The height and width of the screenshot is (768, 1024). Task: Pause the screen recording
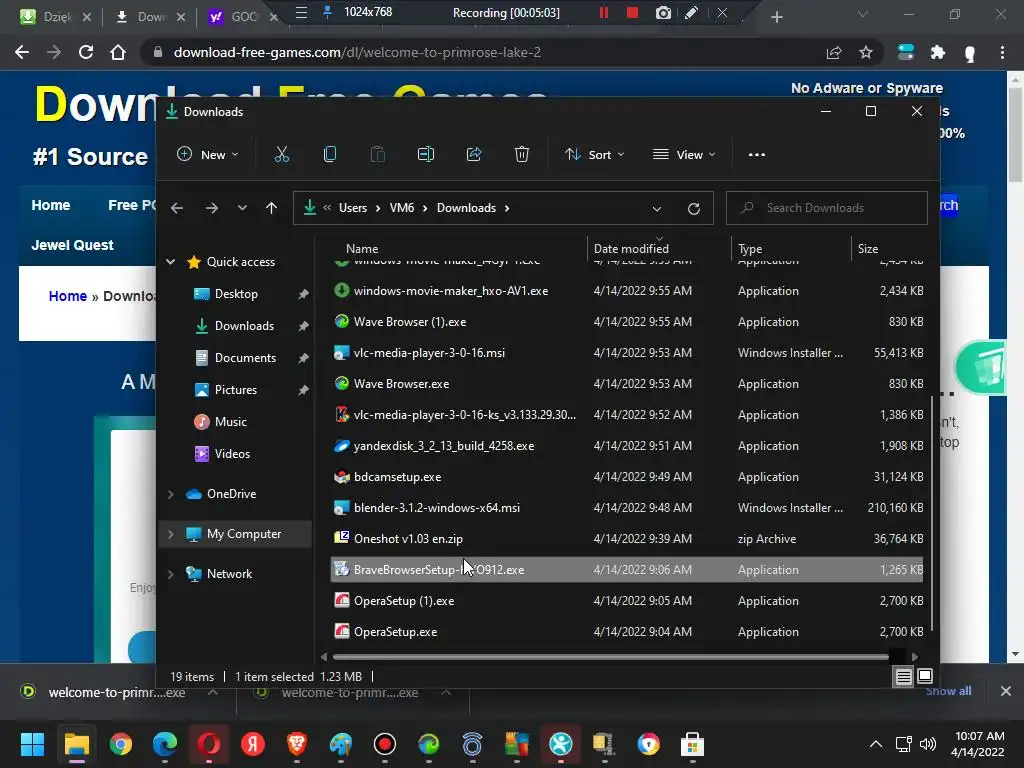[x=604, y=13]
